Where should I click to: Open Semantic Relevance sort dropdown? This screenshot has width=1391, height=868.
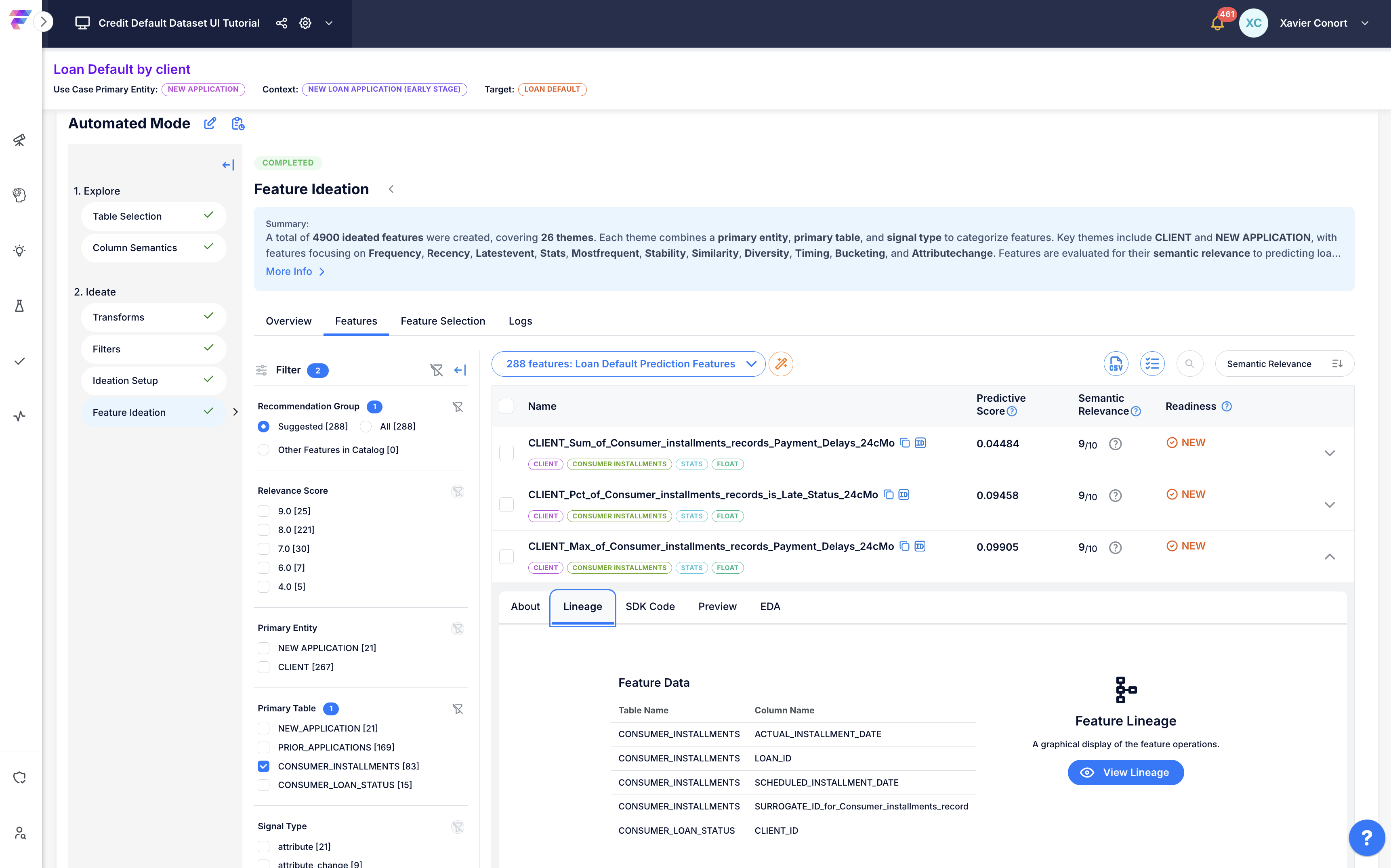point(1284,364)
